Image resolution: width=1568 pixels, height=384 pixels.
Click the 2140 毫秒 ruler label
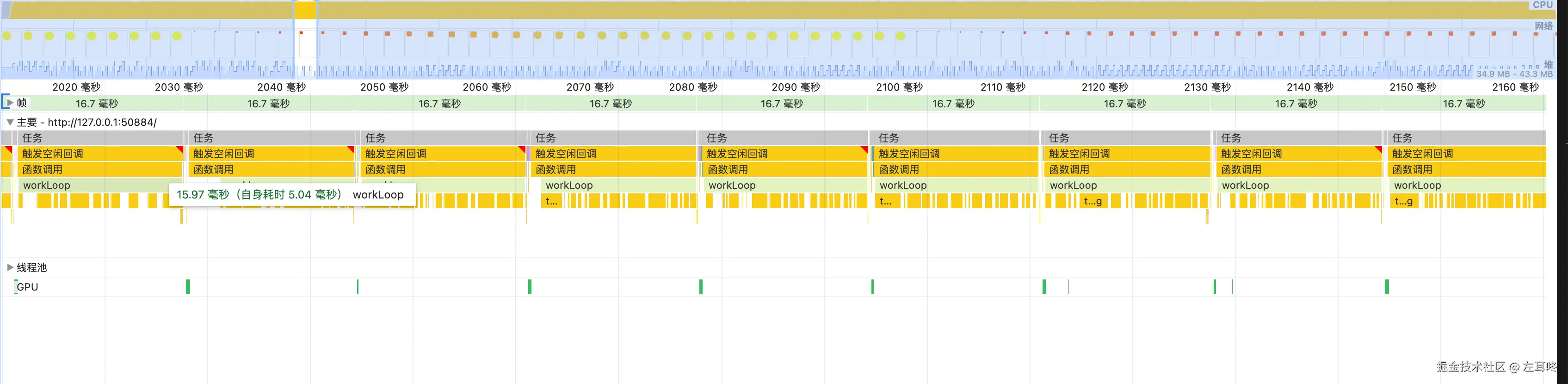click(x=1310, y=87)
